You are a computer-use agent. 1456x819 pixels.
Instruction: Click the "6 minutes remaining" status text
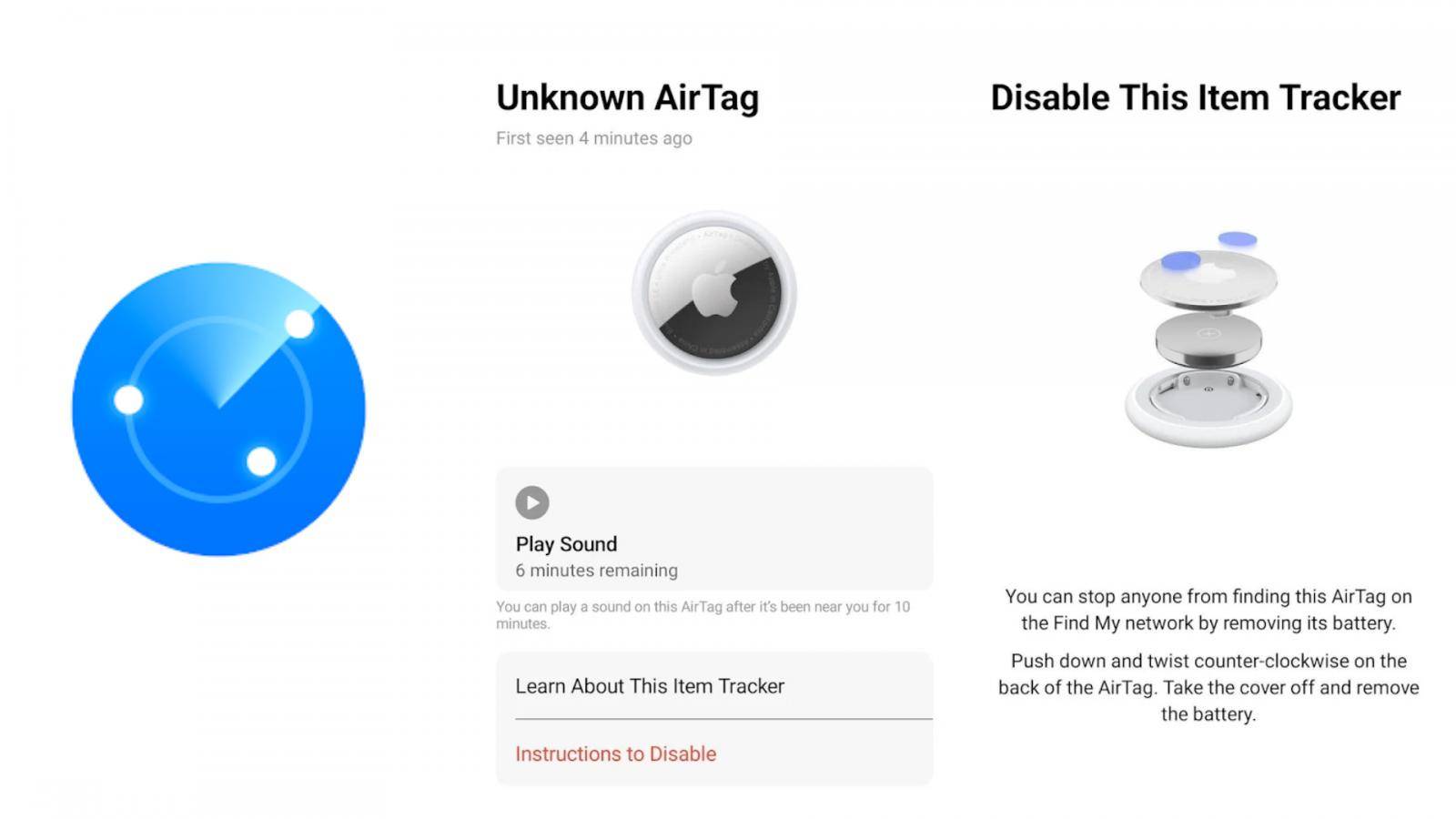coord(596,571)
